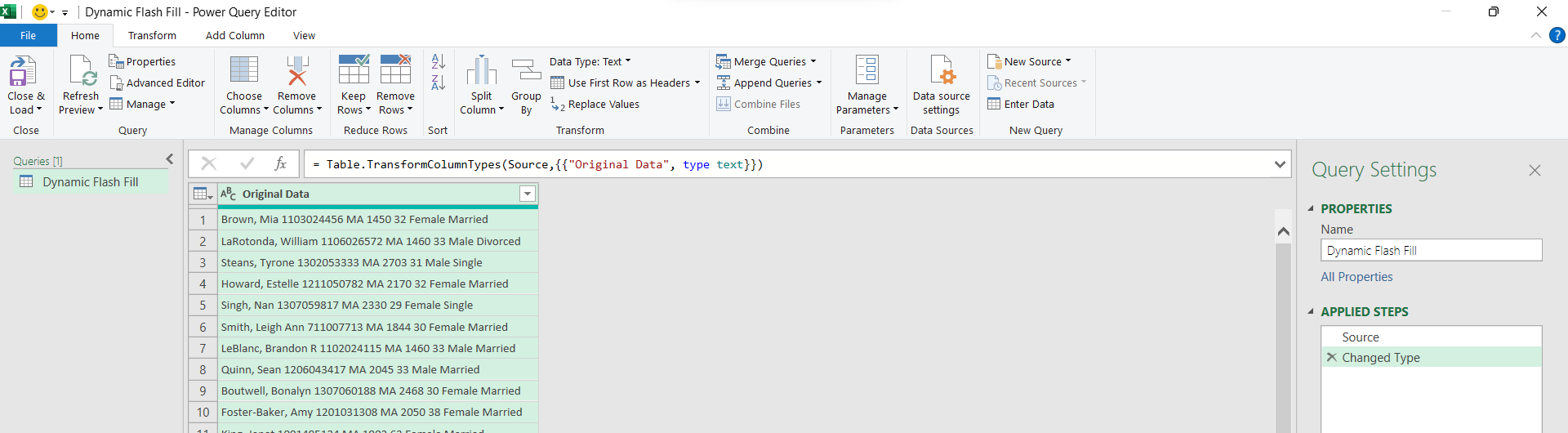The height and width of the screenshot is (433, 1568).
Task: Click the smiley feedback icon
Action: click(39, 12)
